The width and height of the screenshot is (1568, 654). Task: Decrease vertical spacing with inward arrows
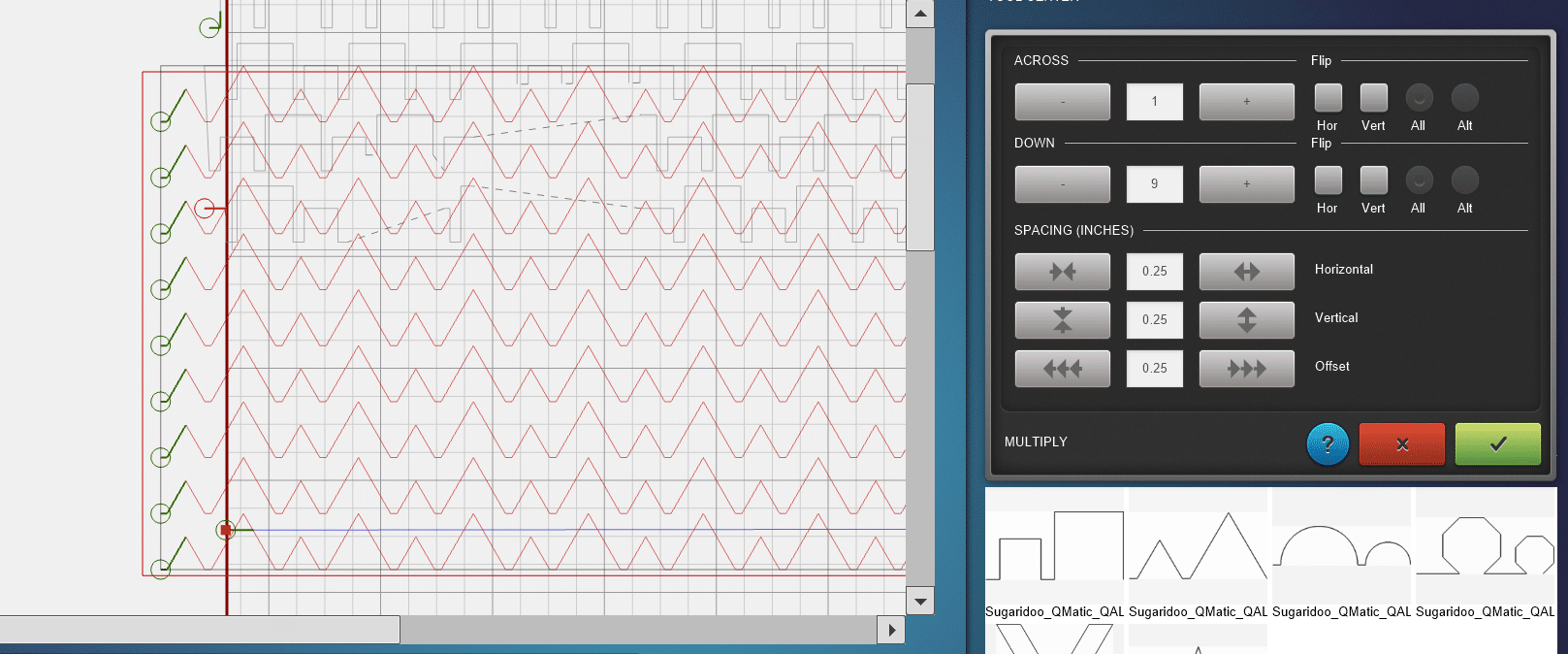[x=1062, y=320]
